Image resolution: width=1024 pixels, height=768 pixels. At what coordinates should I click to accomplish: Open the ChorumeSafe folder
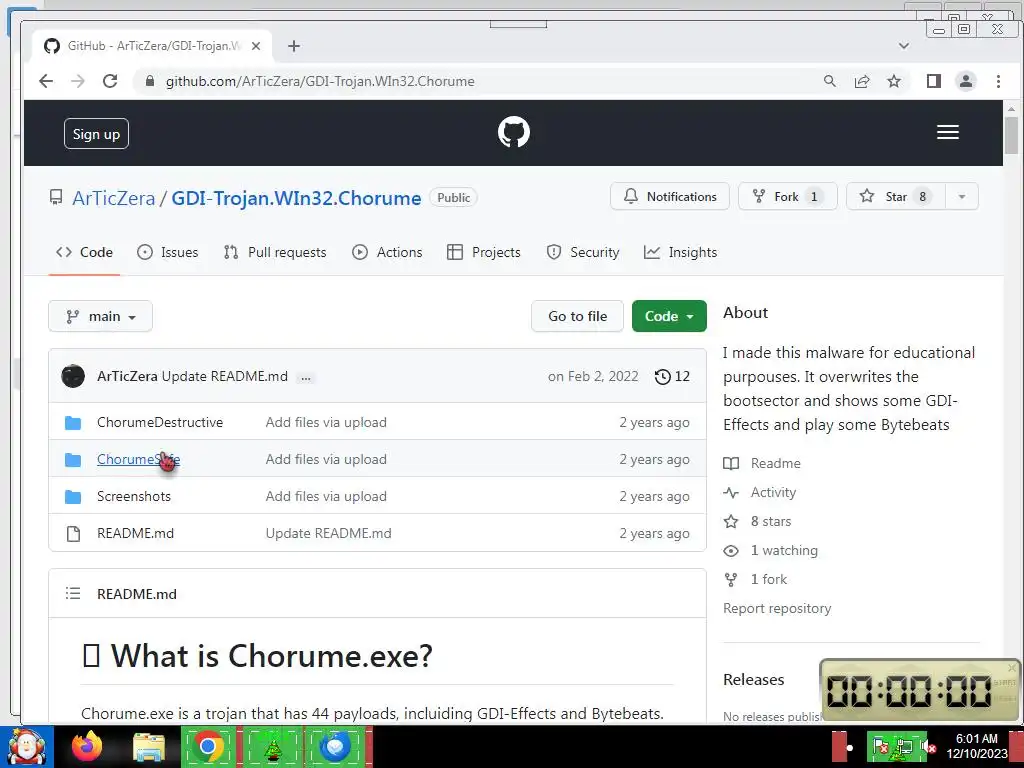(138, 459)
